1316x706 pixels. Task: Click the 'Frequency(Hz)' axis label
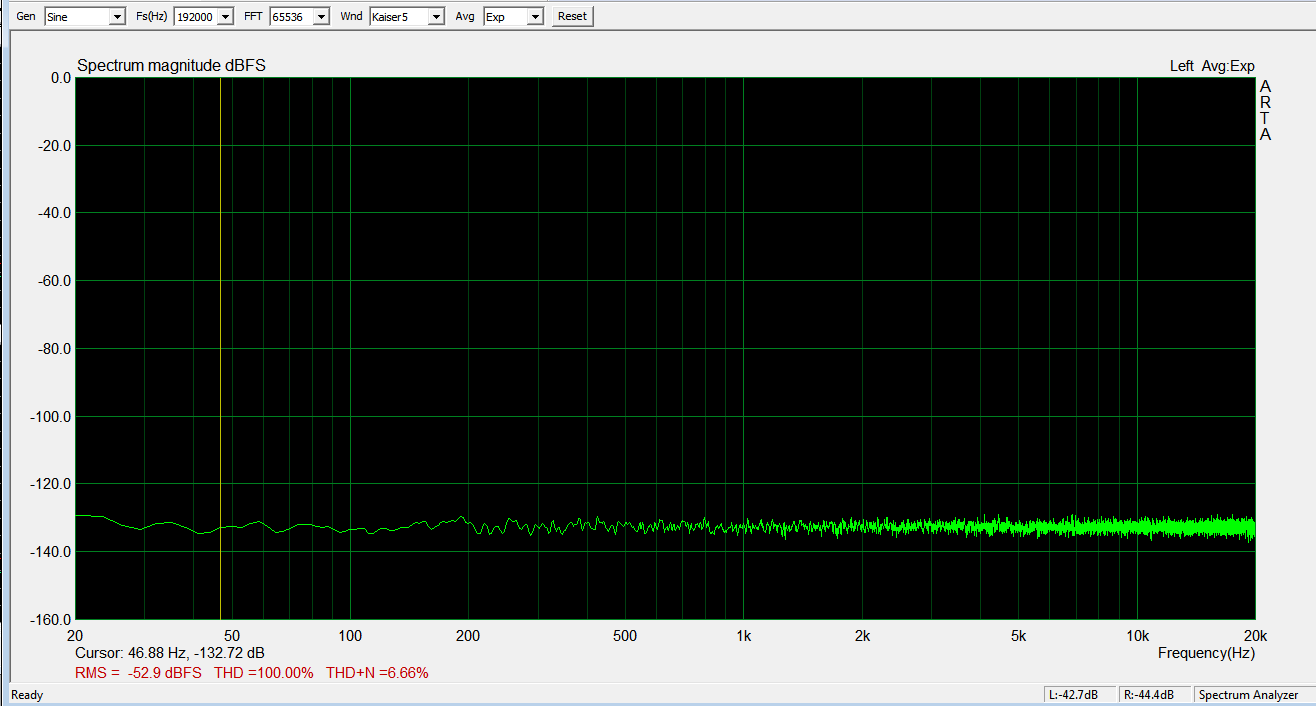tap(1206, 653)
